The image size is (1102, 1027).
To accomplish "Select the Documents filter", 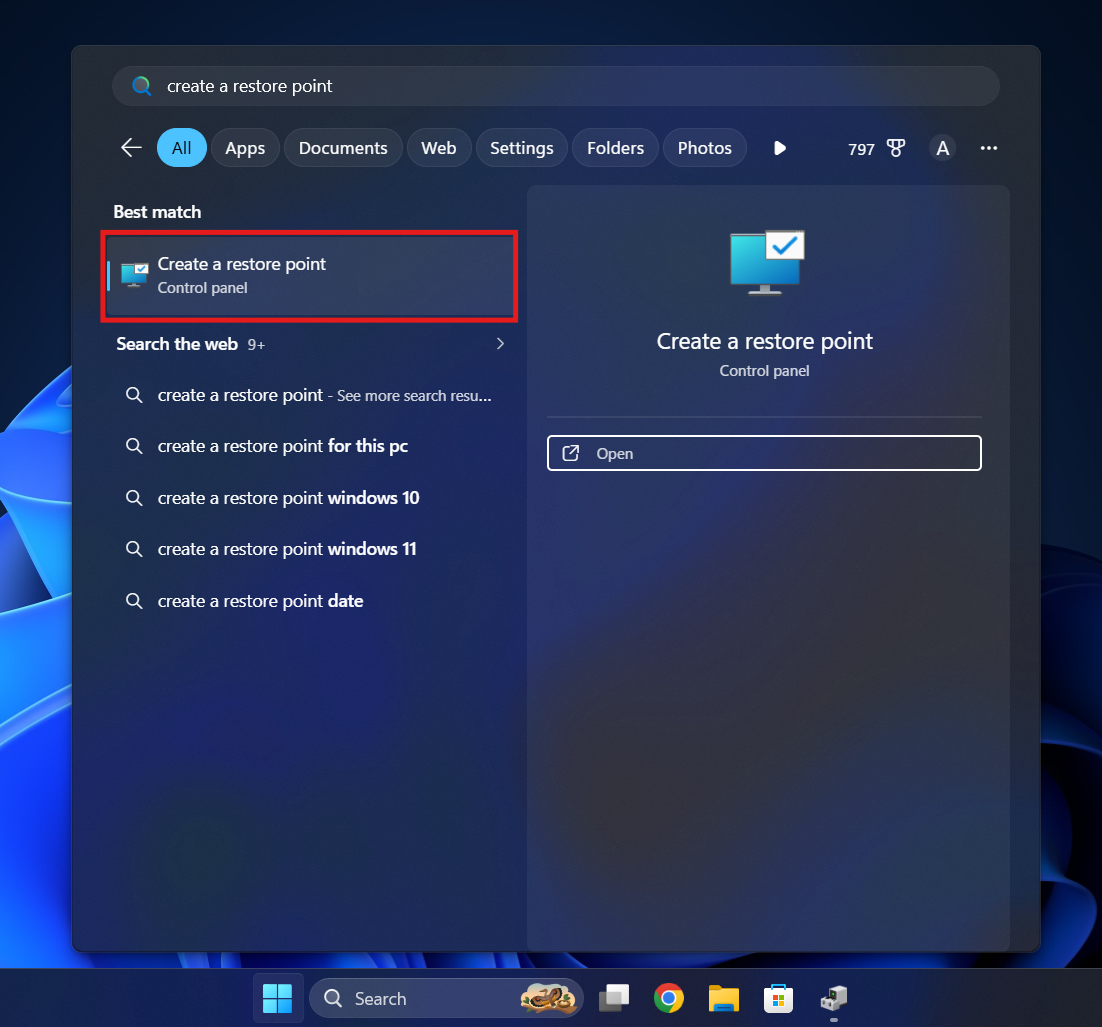I will tap(343, 147).
